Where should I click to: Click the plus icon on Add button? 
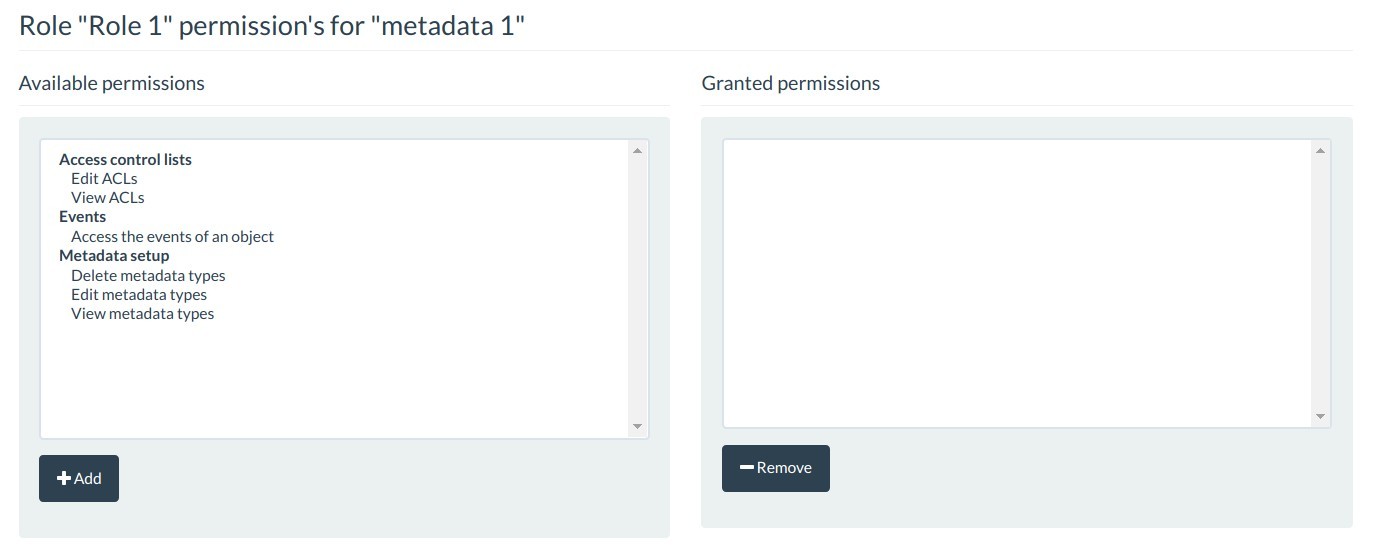tap(64, 479)
